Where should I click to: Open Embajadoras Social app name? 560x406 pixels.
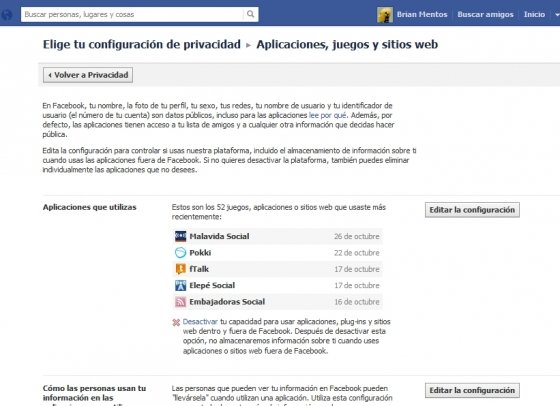click(x=227, y=302)
